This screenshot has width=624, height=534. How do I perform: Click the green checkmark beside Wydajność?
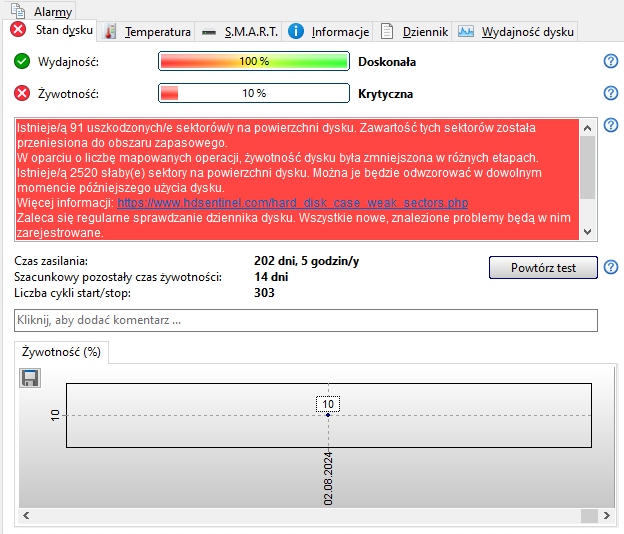(x=22, y=62)
